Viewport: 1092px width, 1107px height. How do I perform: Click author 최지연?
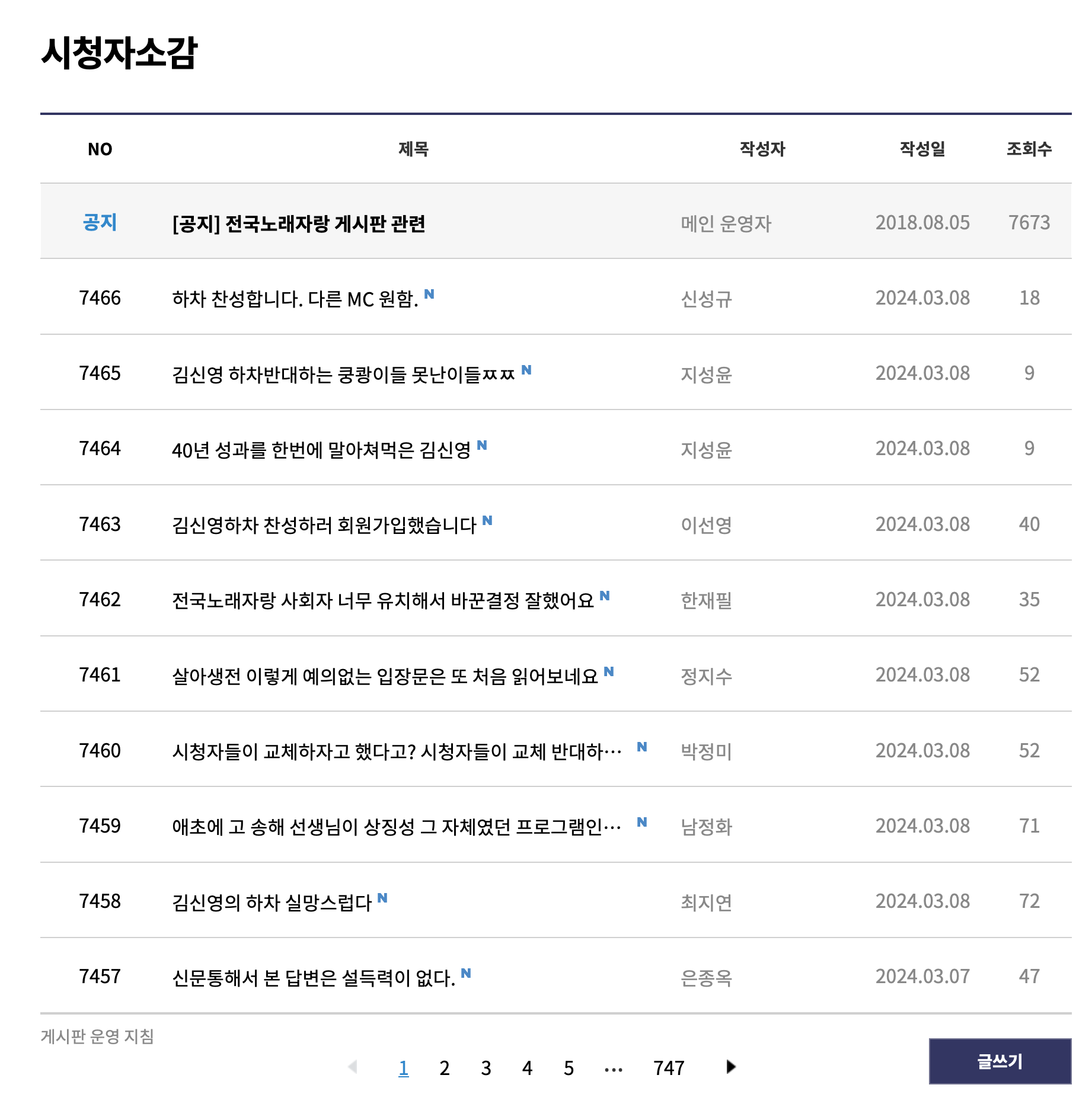coord(707,902)
